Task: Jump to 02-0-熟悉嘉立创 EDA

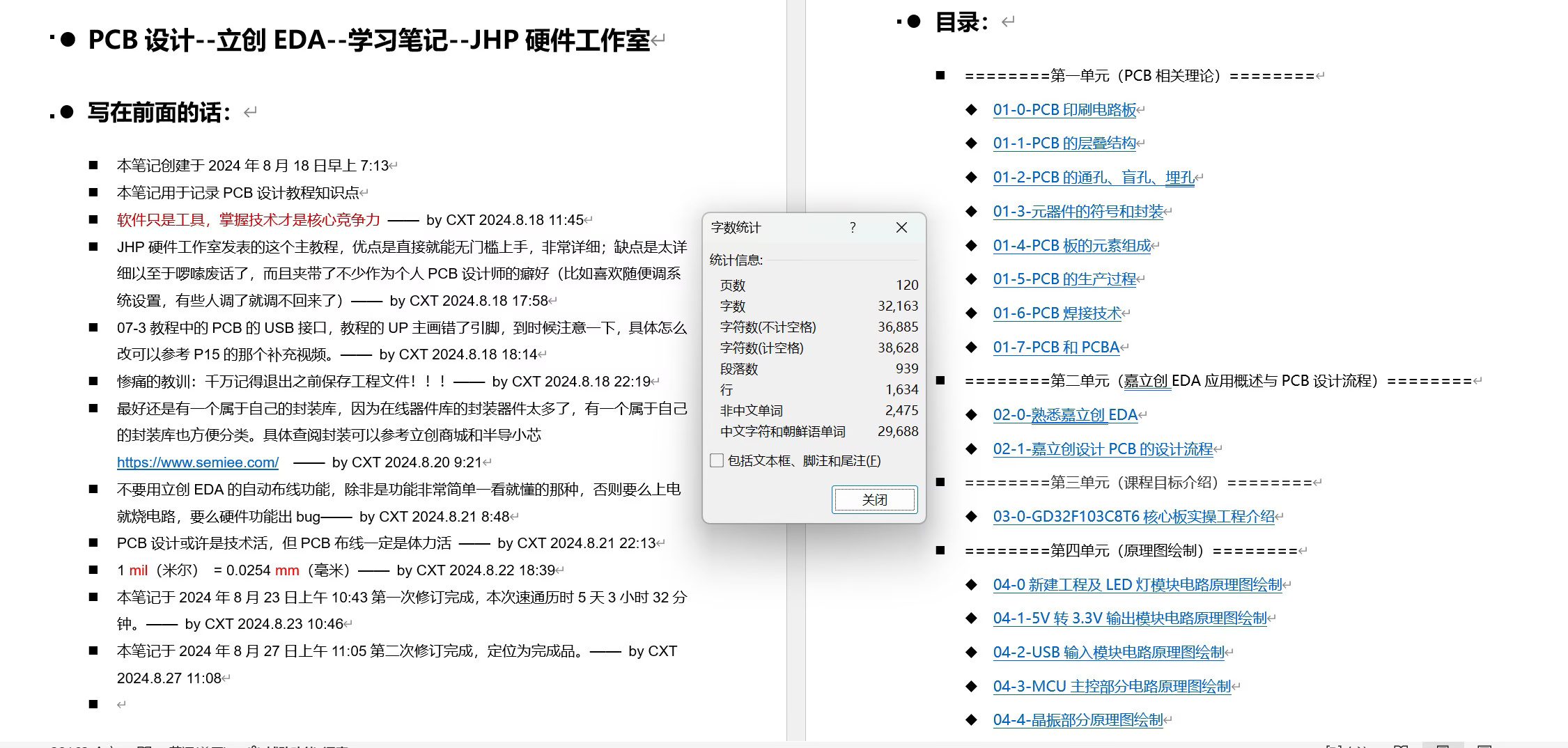Action: (x=1065, y=415)
